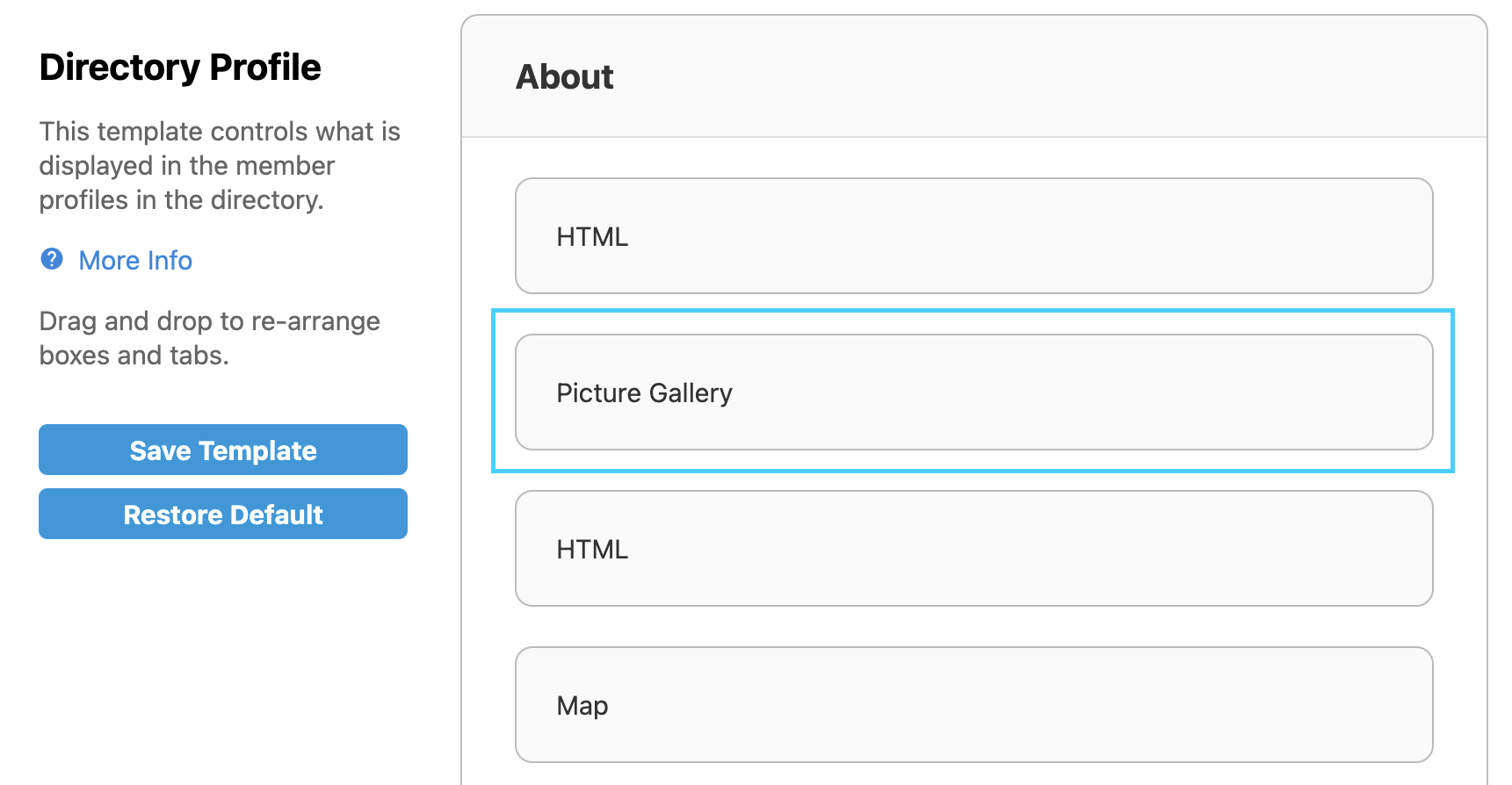Screen dimensions: 1512x785
Task: Click empty space in the About header bar
Action: [1054, 77]
